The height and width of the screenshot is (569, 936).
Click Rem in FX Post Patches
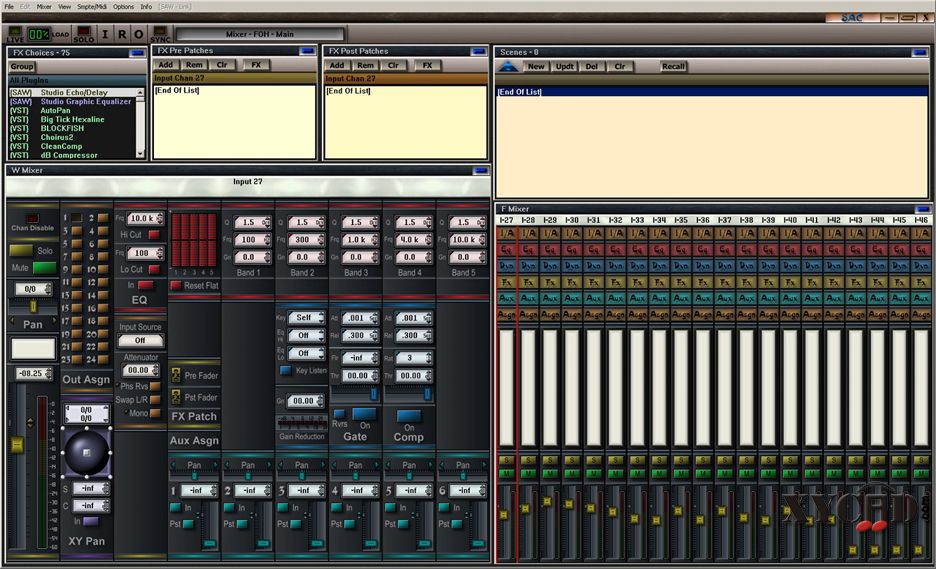point(365,66)
